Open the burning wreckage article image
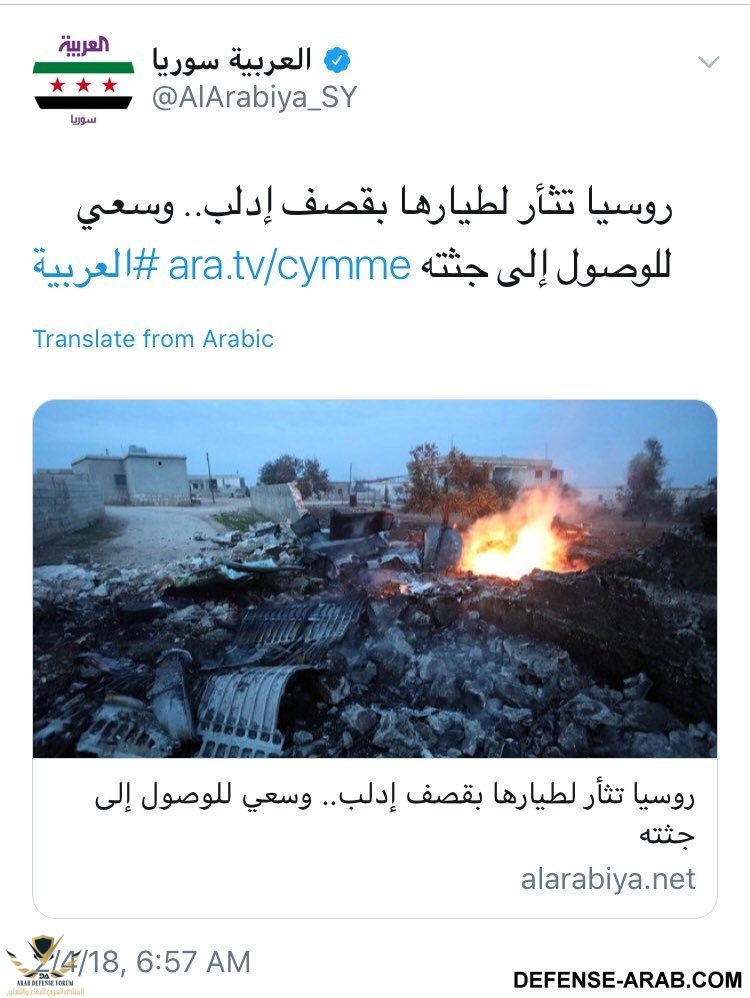Image resolution: width=750 pixels, height=998 pixels. [375, 579]
